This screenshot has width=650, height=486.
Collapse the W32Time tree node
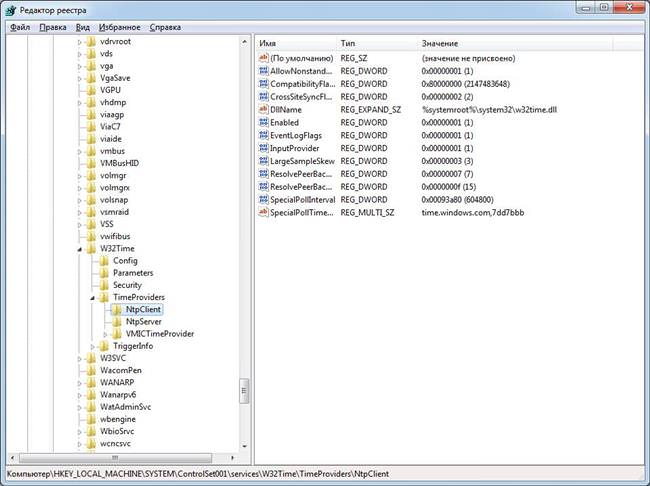pyautogui.click(x=79, y=249)
